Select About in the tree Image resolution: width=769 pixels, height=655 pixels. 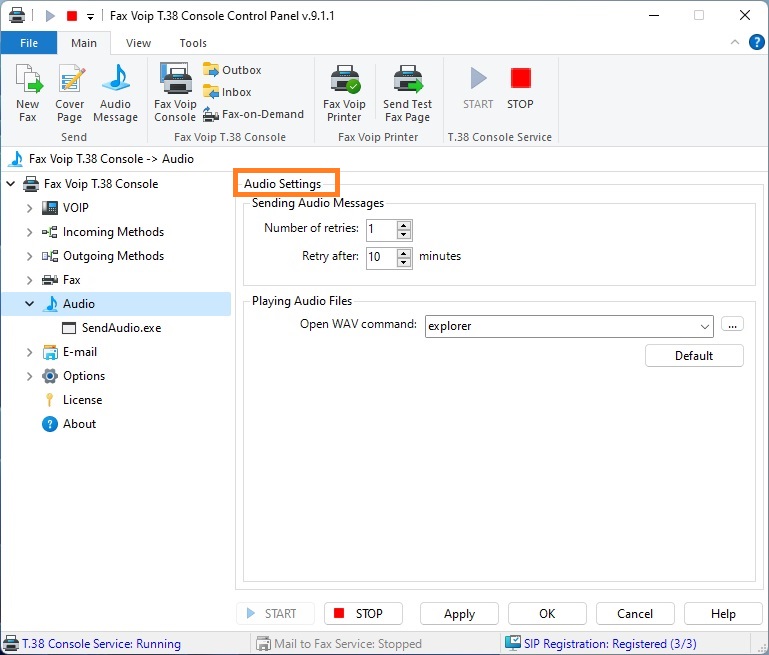tap(79, 424)
